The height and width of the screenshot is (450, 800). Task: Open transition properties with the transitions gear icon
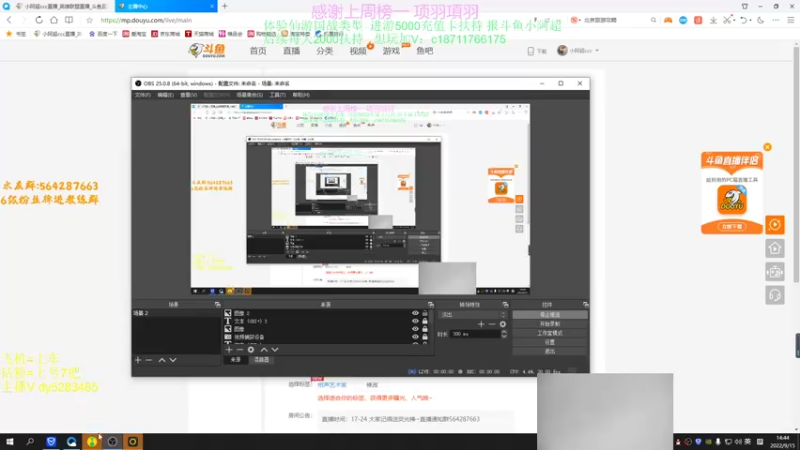(x=503, y=324)
